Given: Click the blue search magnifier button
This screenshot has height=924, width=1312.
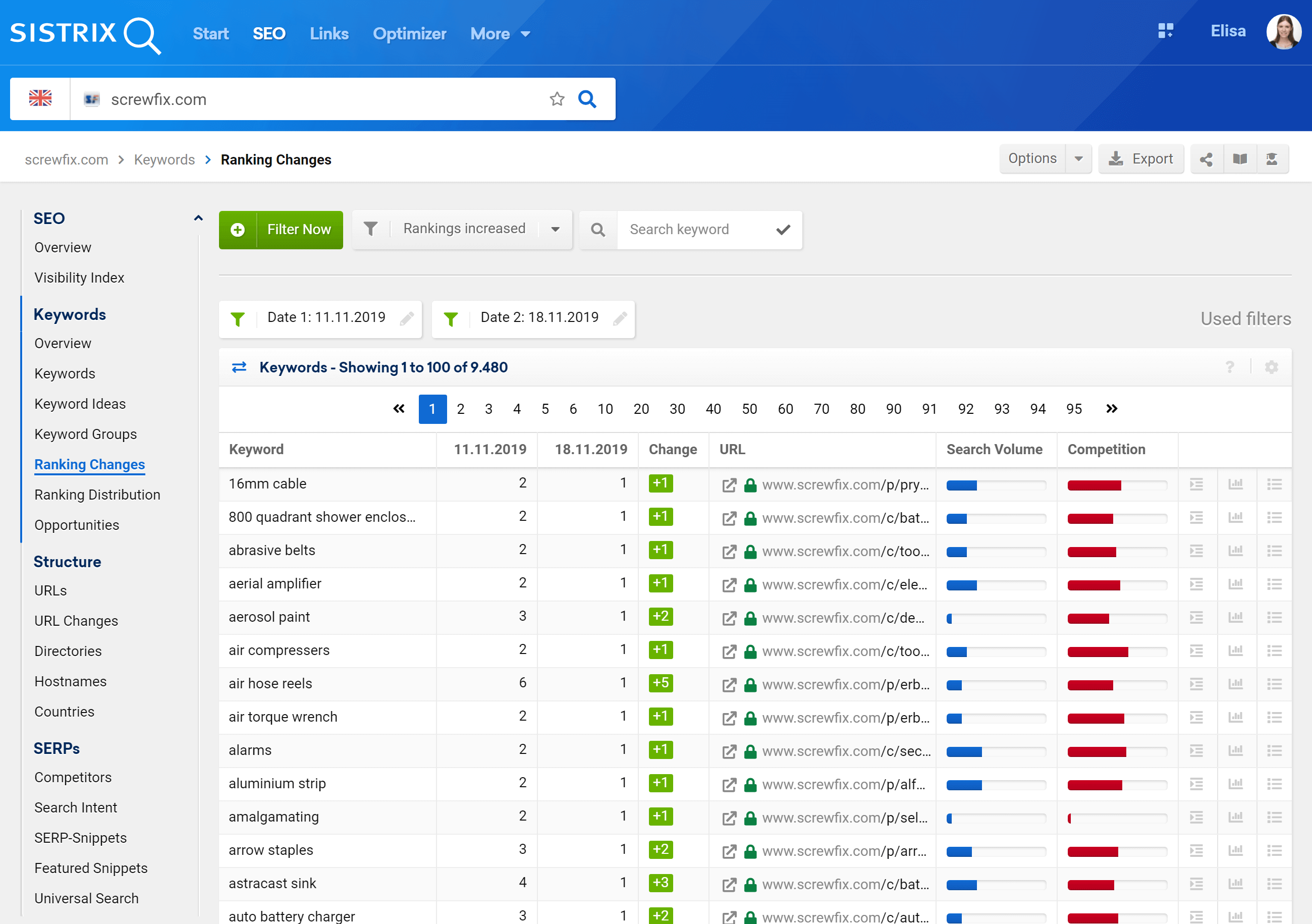Looking at the screenshot, I should [x=587, y=99].
